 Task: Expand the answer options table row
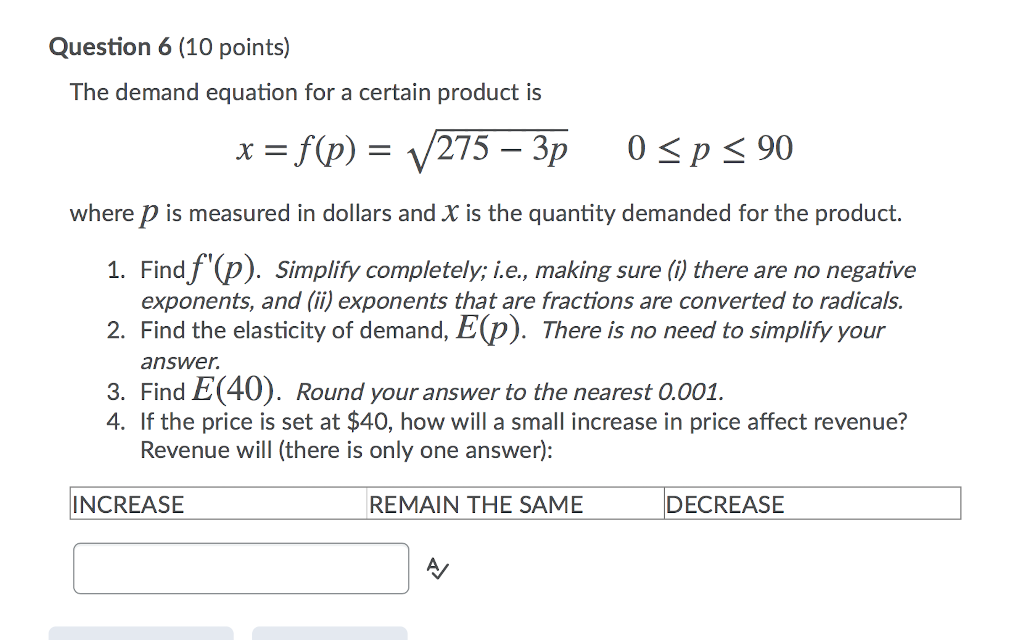(516, 504)
